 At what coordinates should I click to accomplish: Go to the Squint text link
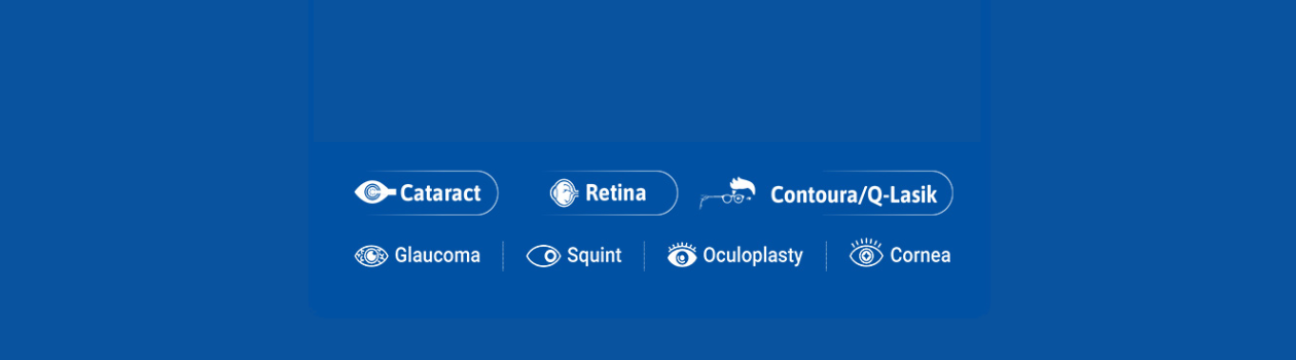594,256
